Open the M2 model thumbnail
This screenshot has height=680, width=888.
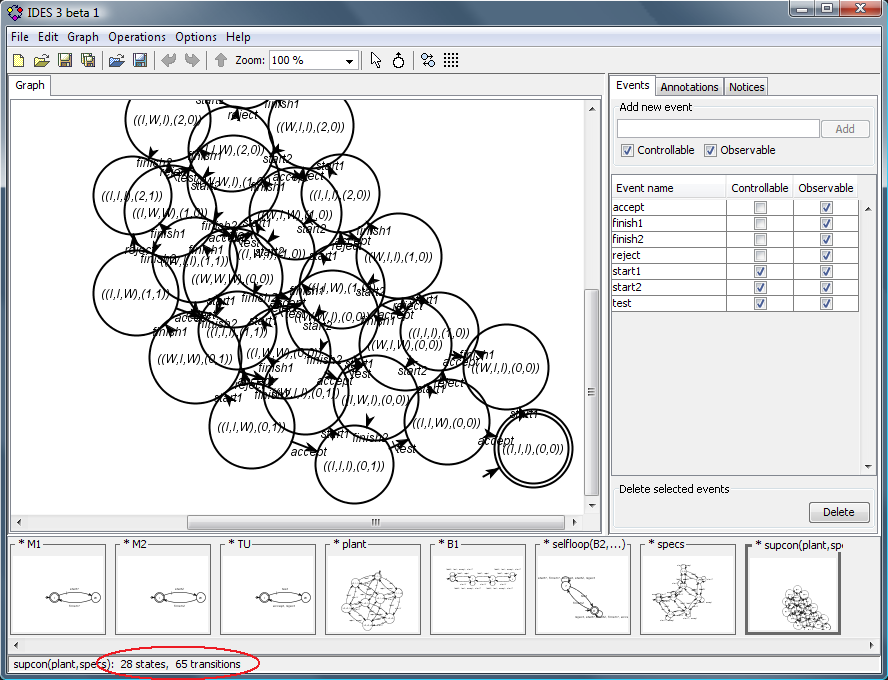pos(163,587)
